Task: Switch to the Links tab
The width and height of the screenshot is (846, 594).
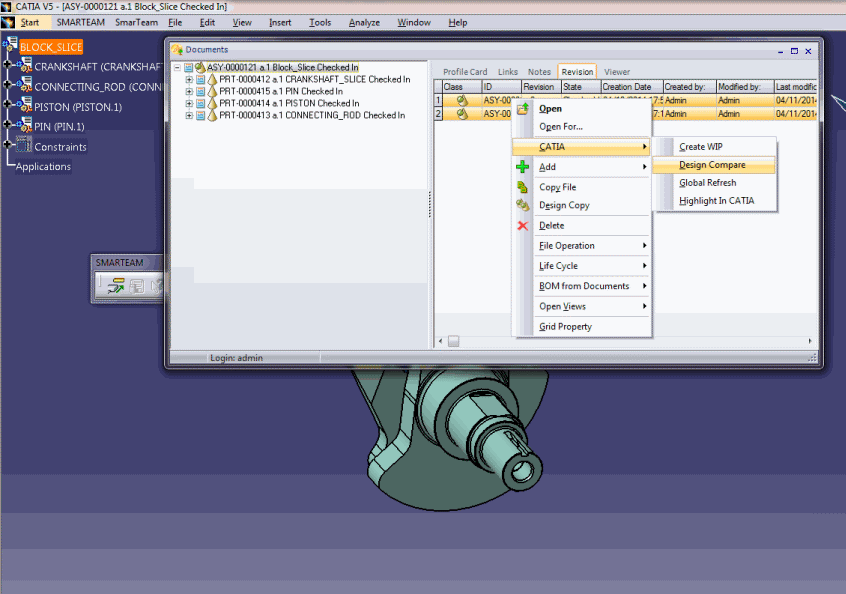Action: click(x=508, y=72)
